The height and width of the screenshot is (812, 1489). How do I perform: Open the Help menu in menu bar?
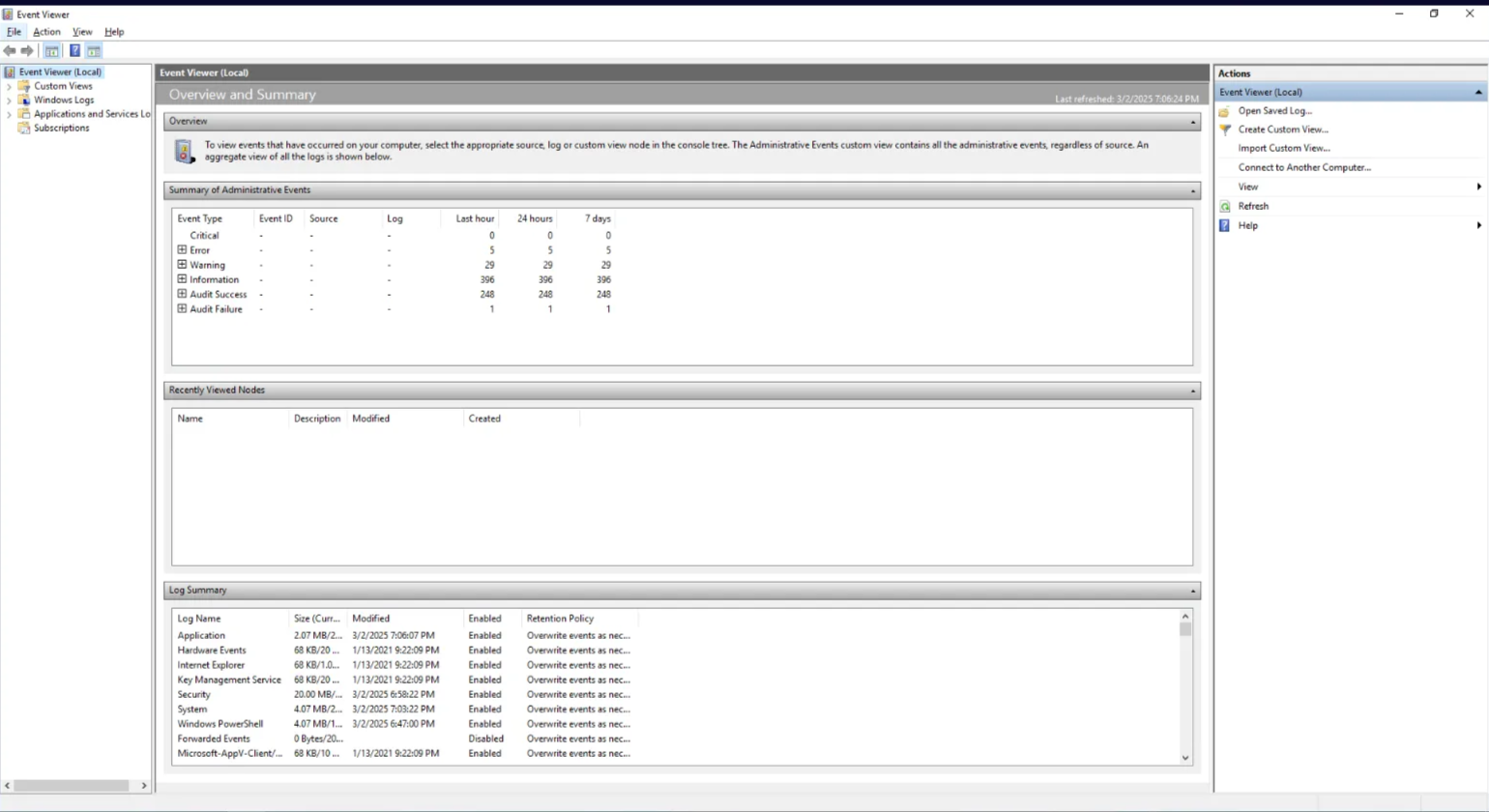tap(114, 32)
